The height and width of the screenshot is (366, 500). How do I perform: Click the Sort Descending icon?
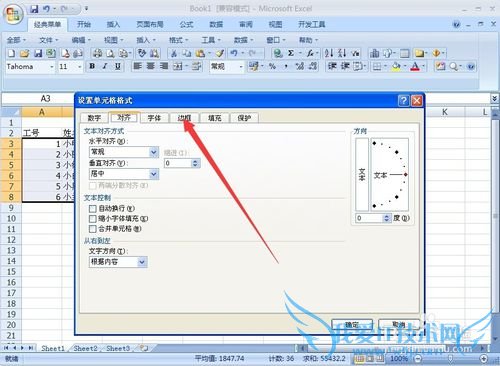(342, 53)
